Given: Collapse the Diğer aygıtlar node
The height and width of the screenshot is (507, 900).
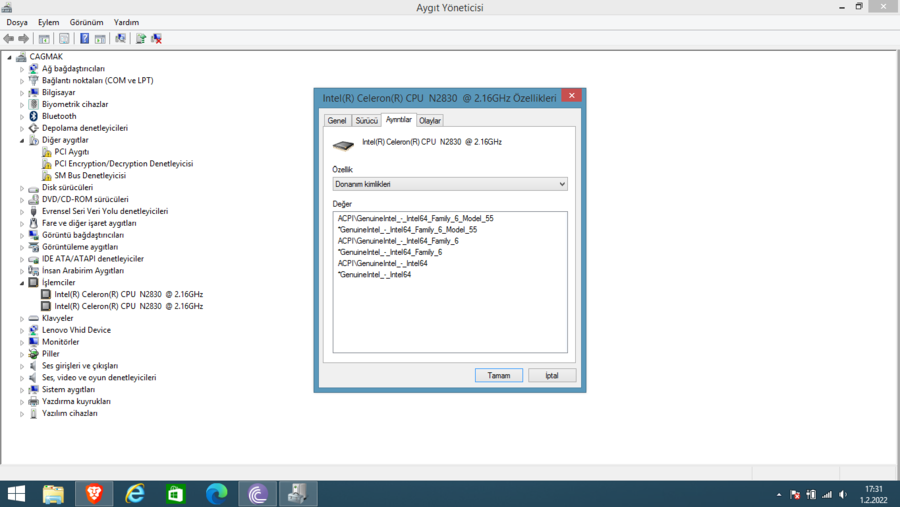Looking at the screenshot, I should click(x=22, y=140).
